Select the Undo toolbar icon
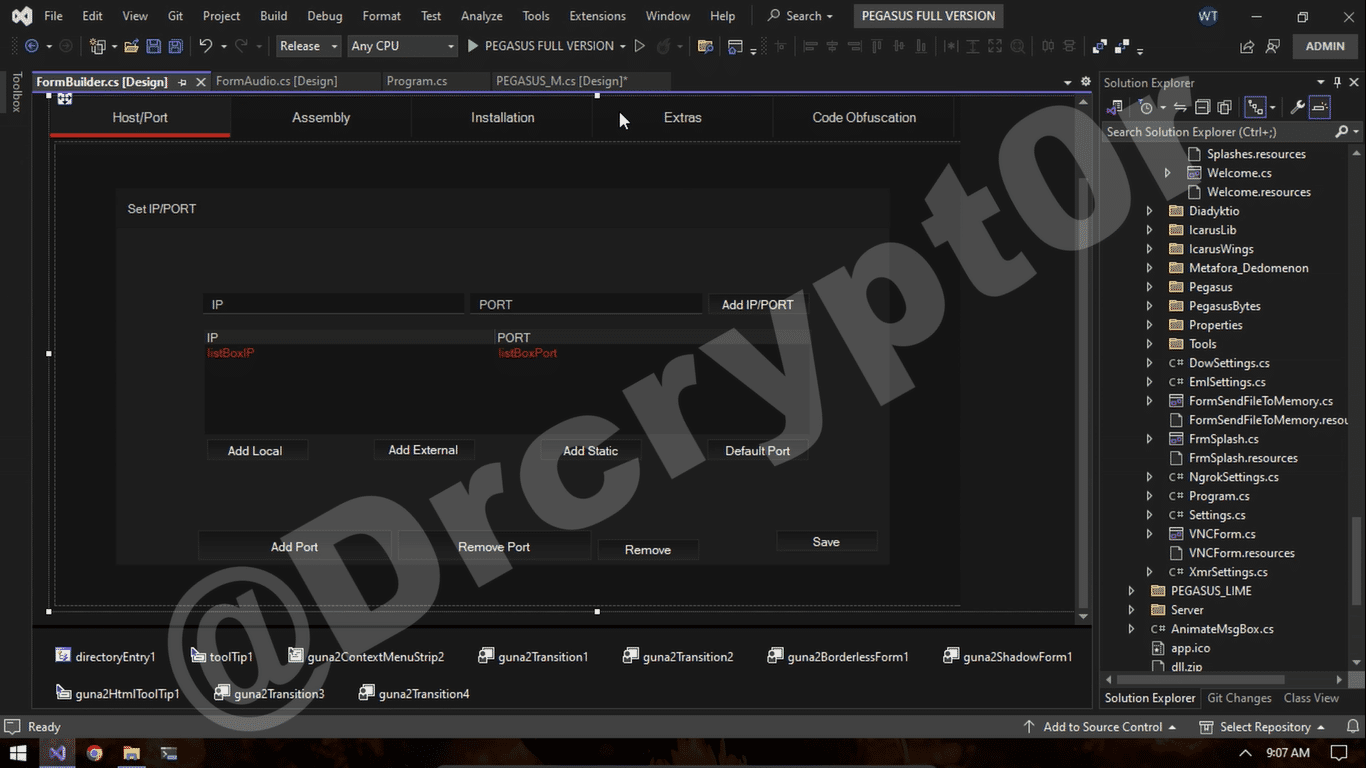 click(x=205, y=46)
